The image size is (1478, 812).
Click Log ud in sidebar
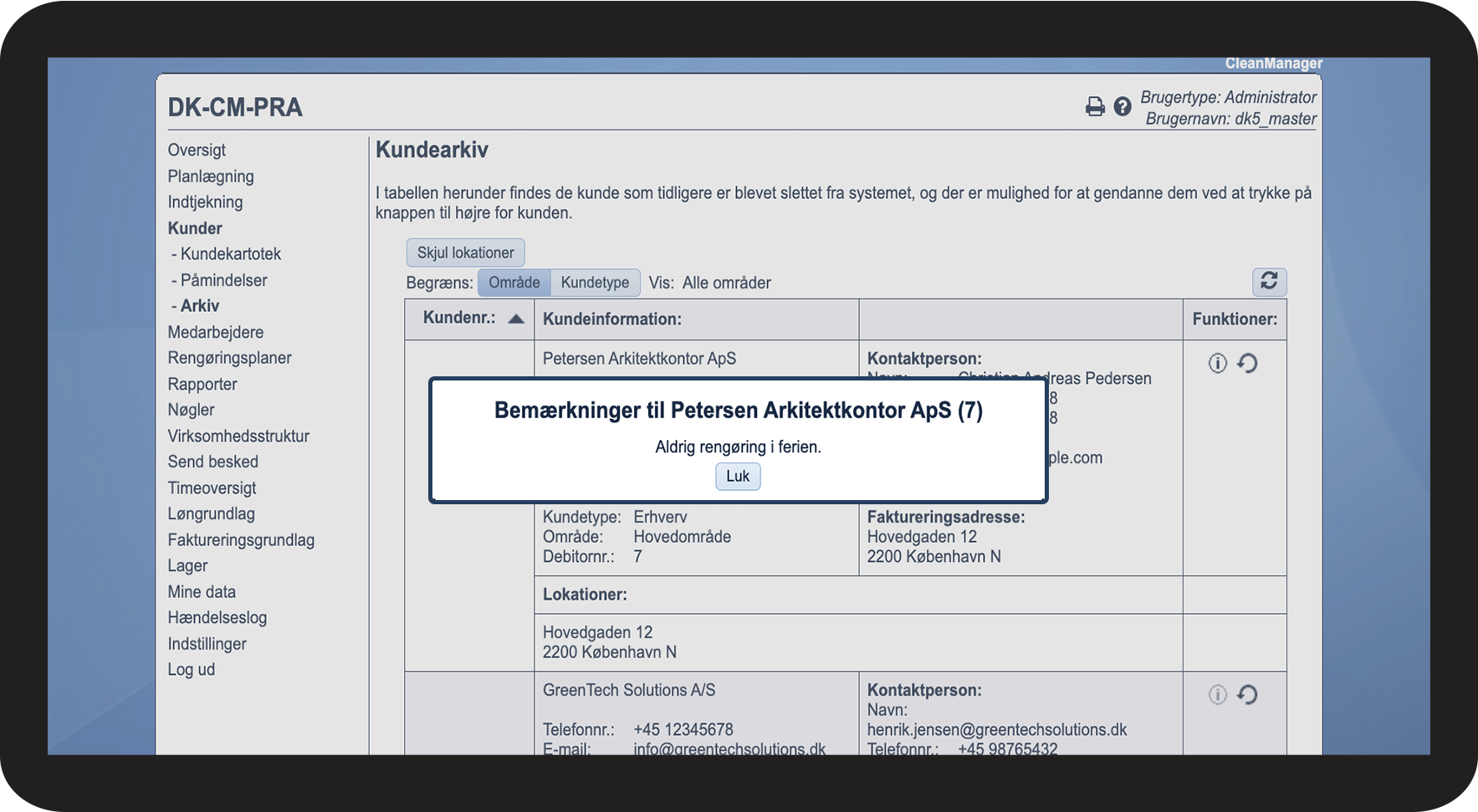(x=191, y=670)
